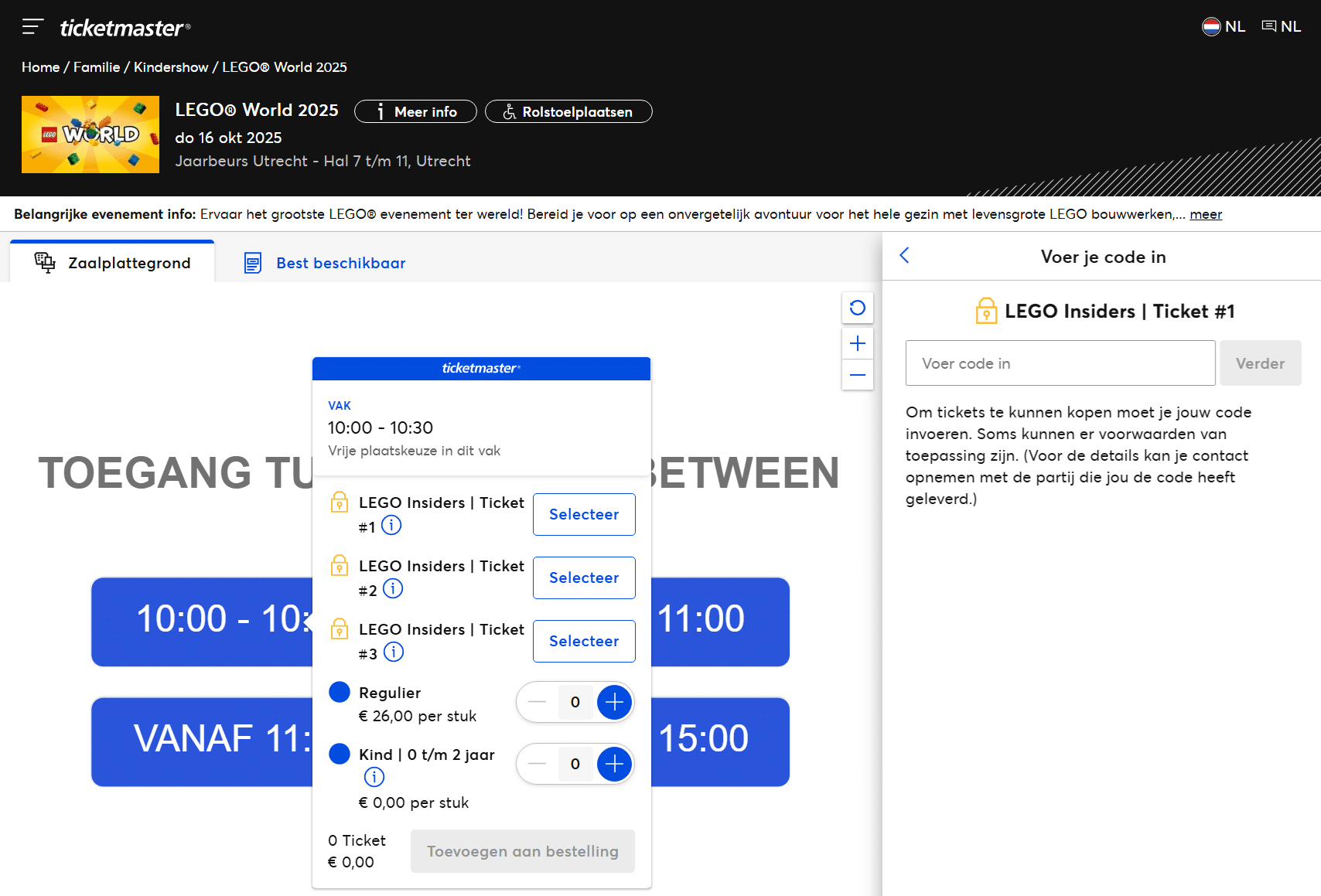Click the 'do 16 okt 2025' date text

(x=228, y=138)
